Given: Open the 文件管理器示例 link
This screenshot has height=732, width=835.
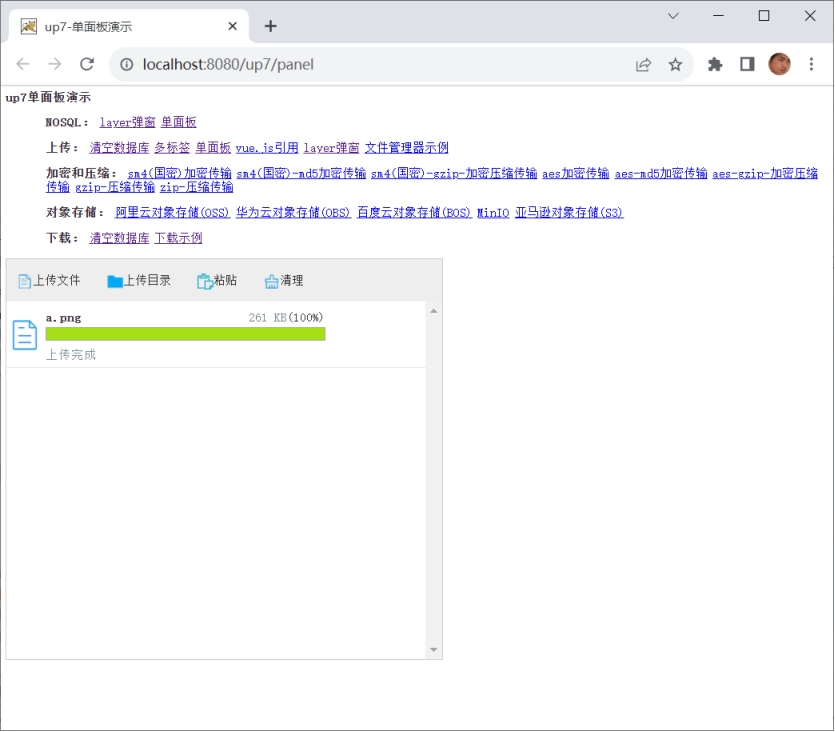Looking at the screenshot, I should 406,148.
